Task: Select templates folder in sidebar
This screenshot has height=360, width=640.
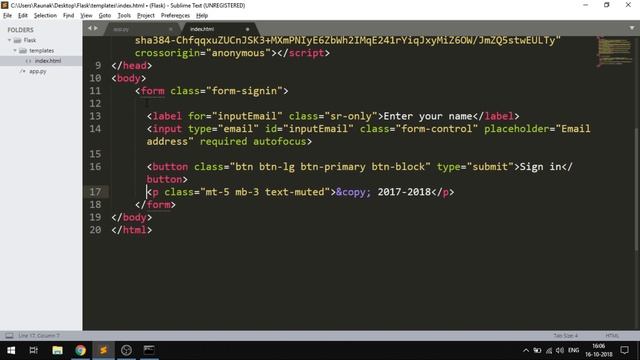Action: [41, 51]
